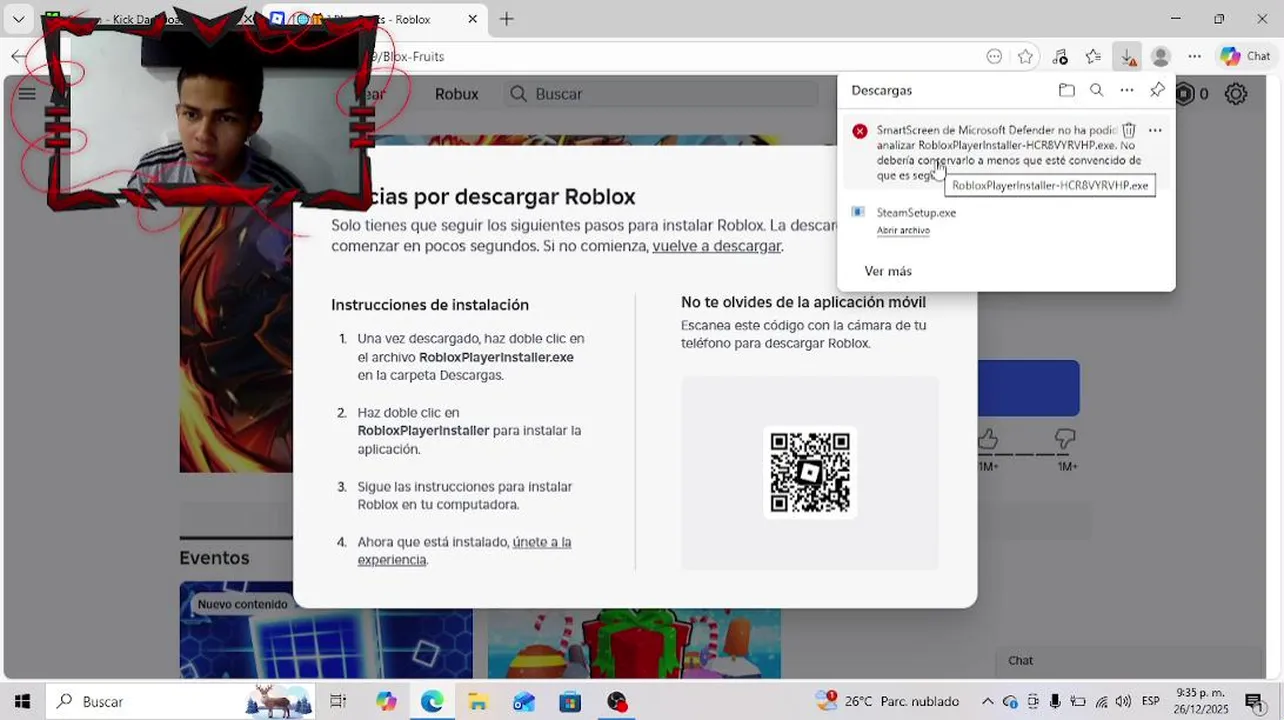Click the thumbs-down dislike icon
The image size is (1284, 720).
point(1065,439)
